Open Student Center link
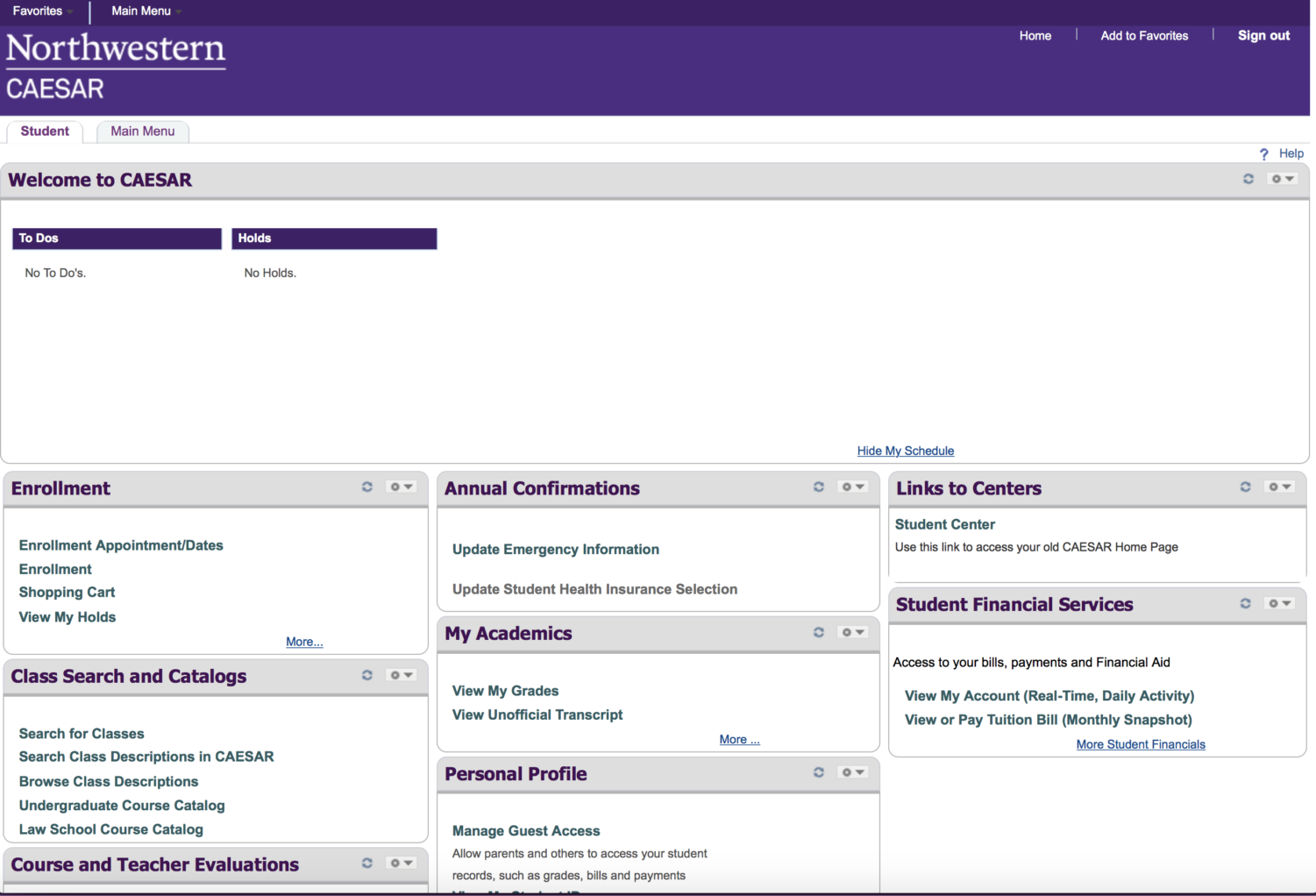Screen dimensions: 1316x896 [945, 524]
